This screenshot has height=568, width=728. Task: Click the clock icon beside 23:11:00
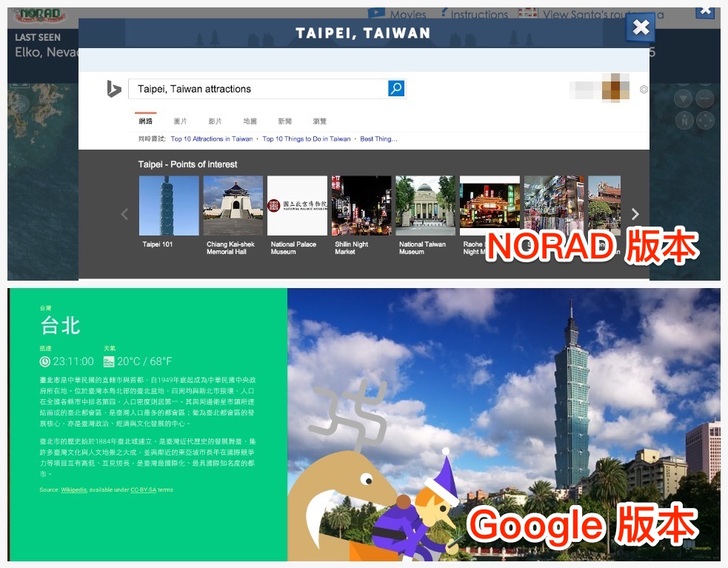coord(45,361)
